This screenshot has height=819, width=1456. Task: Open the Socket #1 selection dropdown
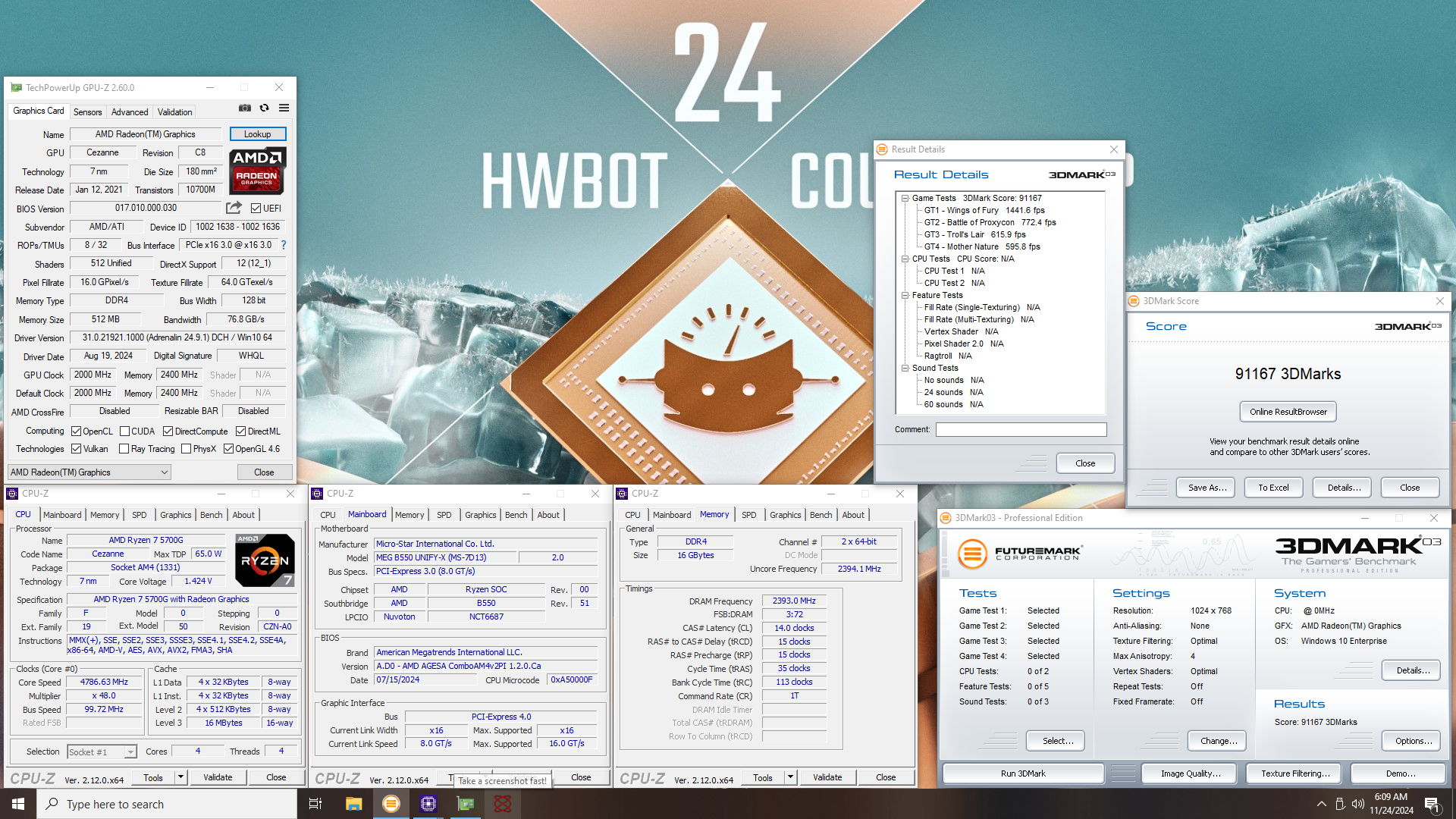(x=102, y=752)
